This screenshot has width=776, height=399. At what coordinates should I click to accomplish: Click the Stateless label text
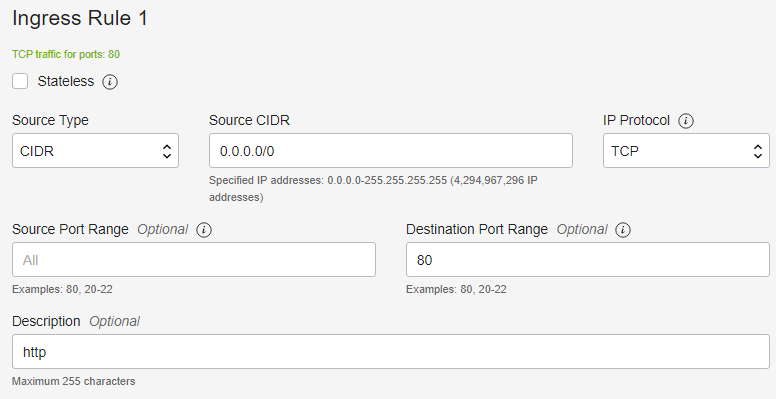point(66,81)
